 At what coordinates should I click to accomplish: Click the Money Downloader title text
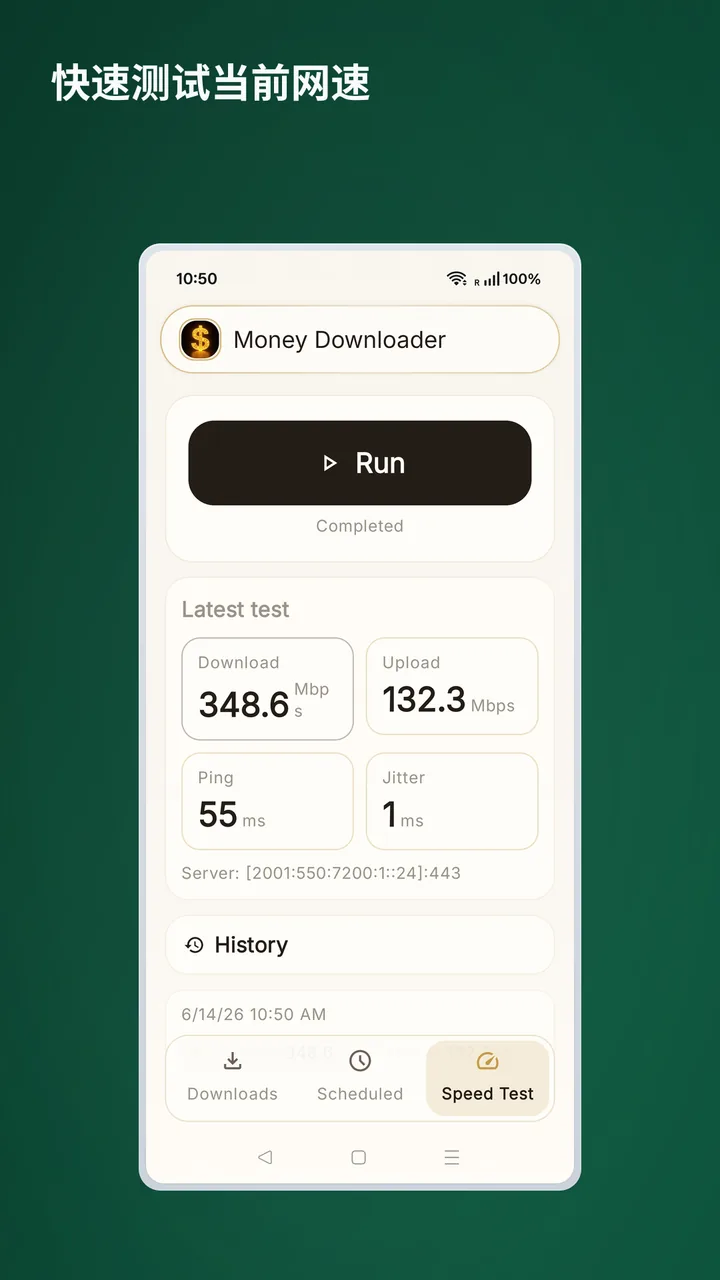(x=340, y=340)
